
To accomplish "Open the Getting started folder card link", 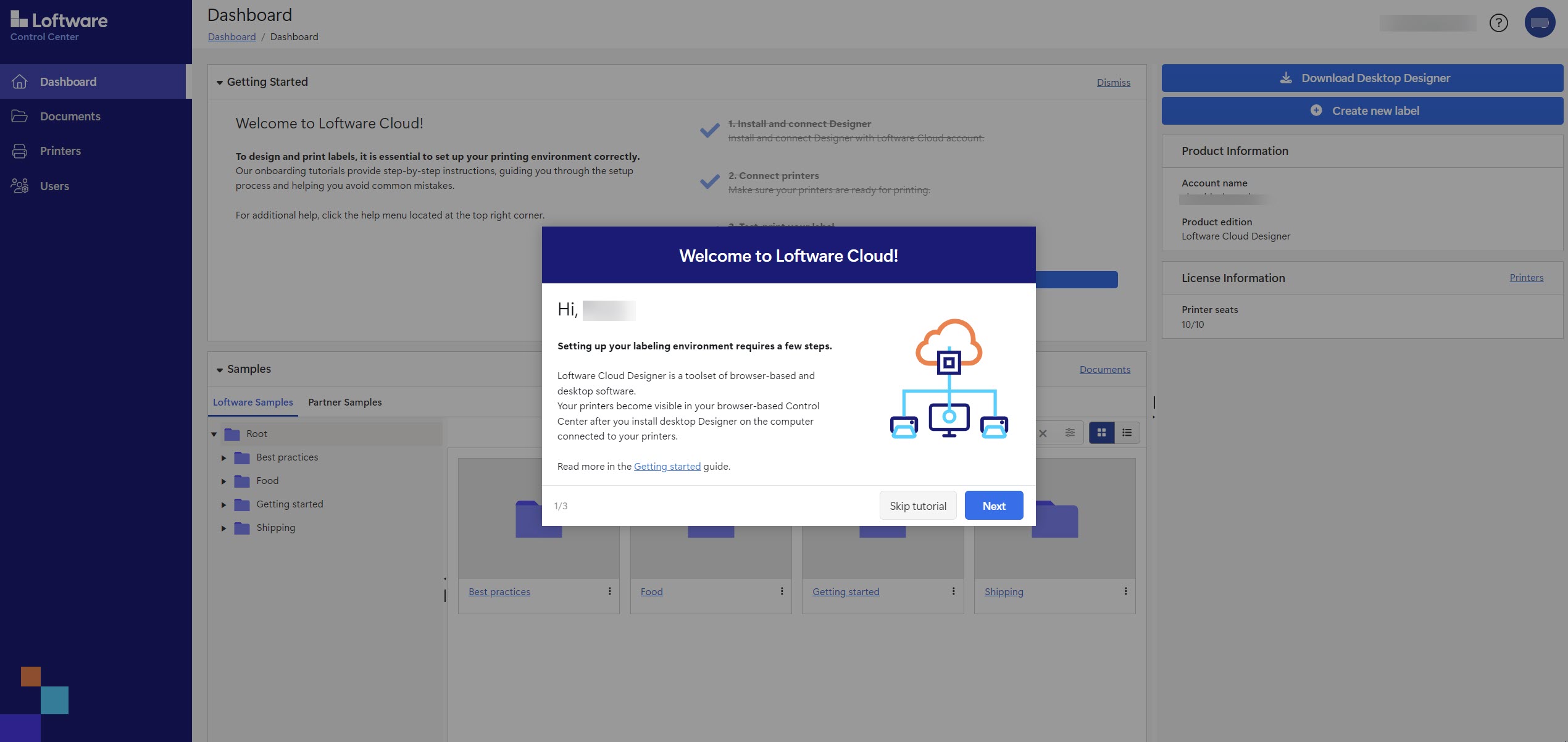I will [x=846, y=591].
